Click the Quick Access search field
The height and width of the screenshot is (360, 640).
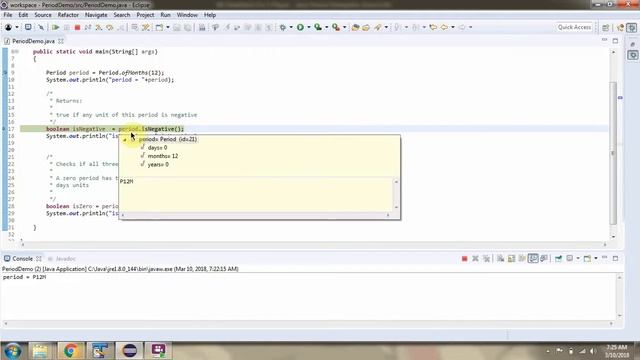pos(574,27)
